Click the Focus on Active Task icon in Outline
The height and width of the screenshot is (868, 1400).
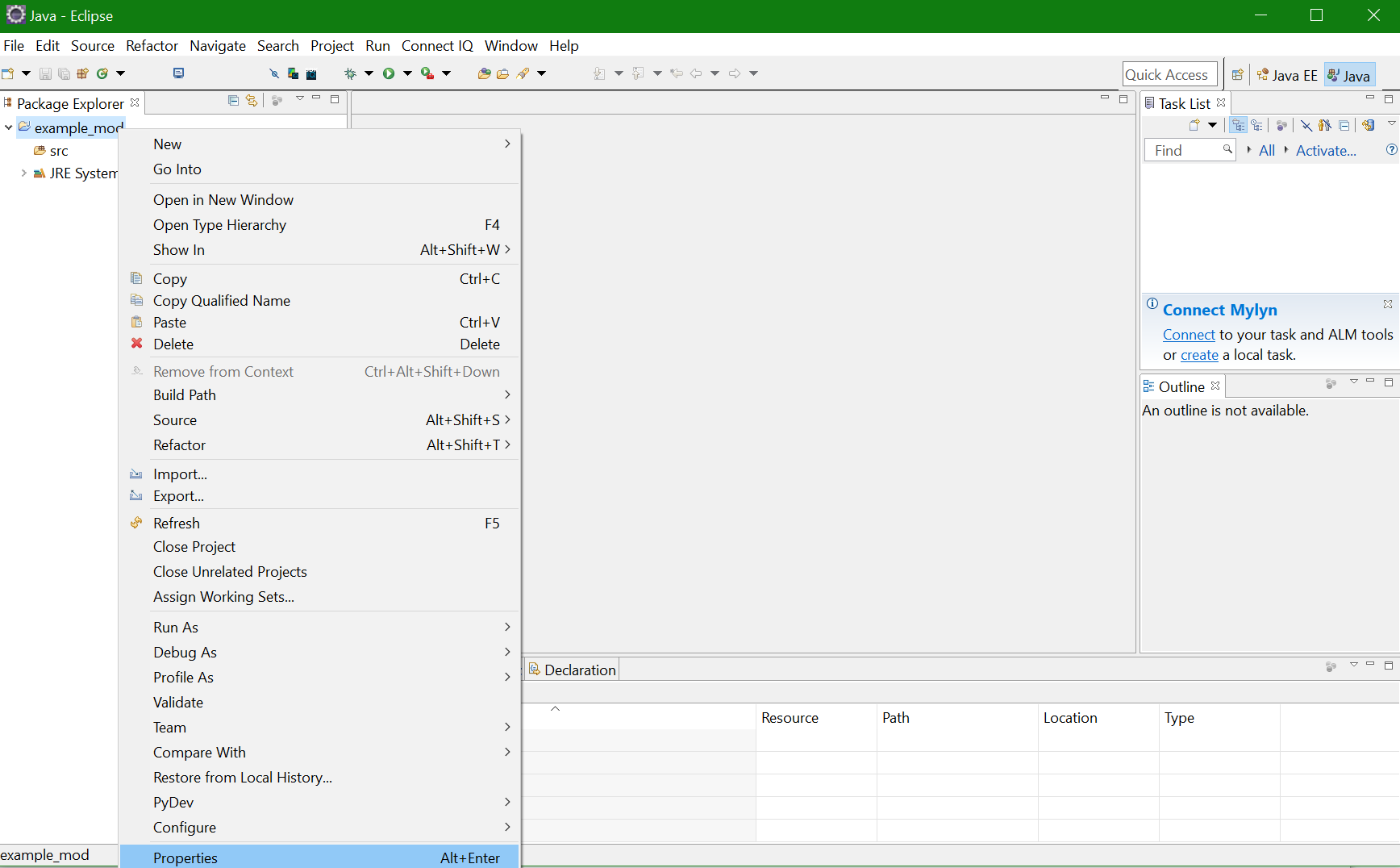click(1331, 384)
